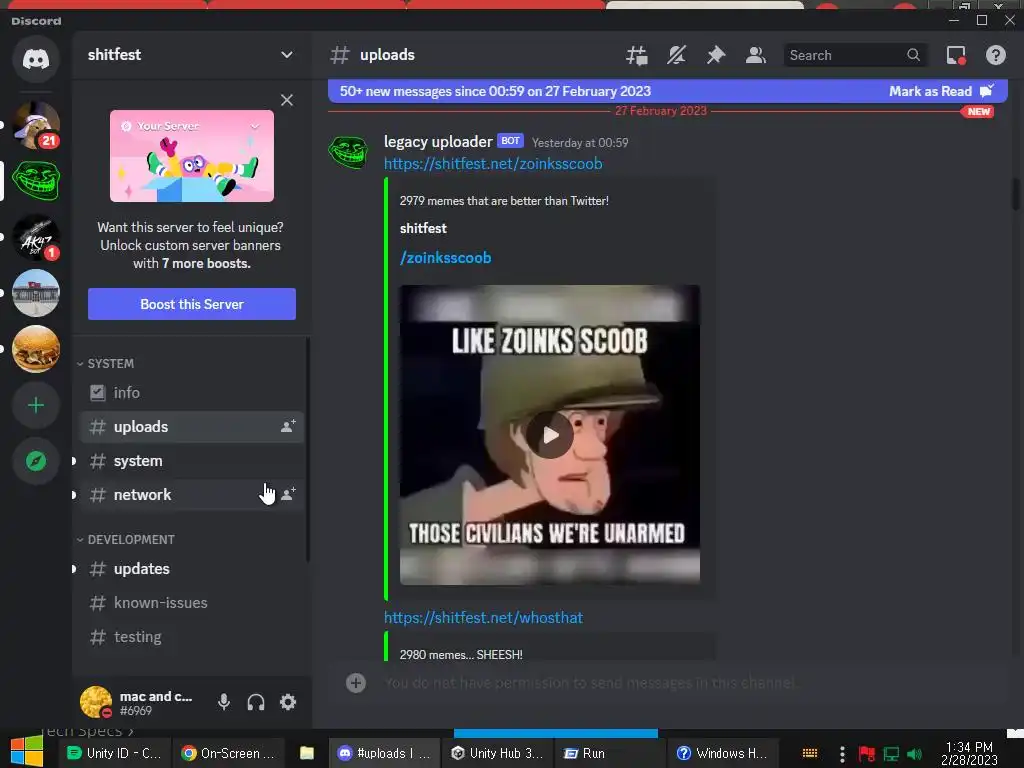
Task: Open the server with 21 notifications badge
Action: coord(36,125)
